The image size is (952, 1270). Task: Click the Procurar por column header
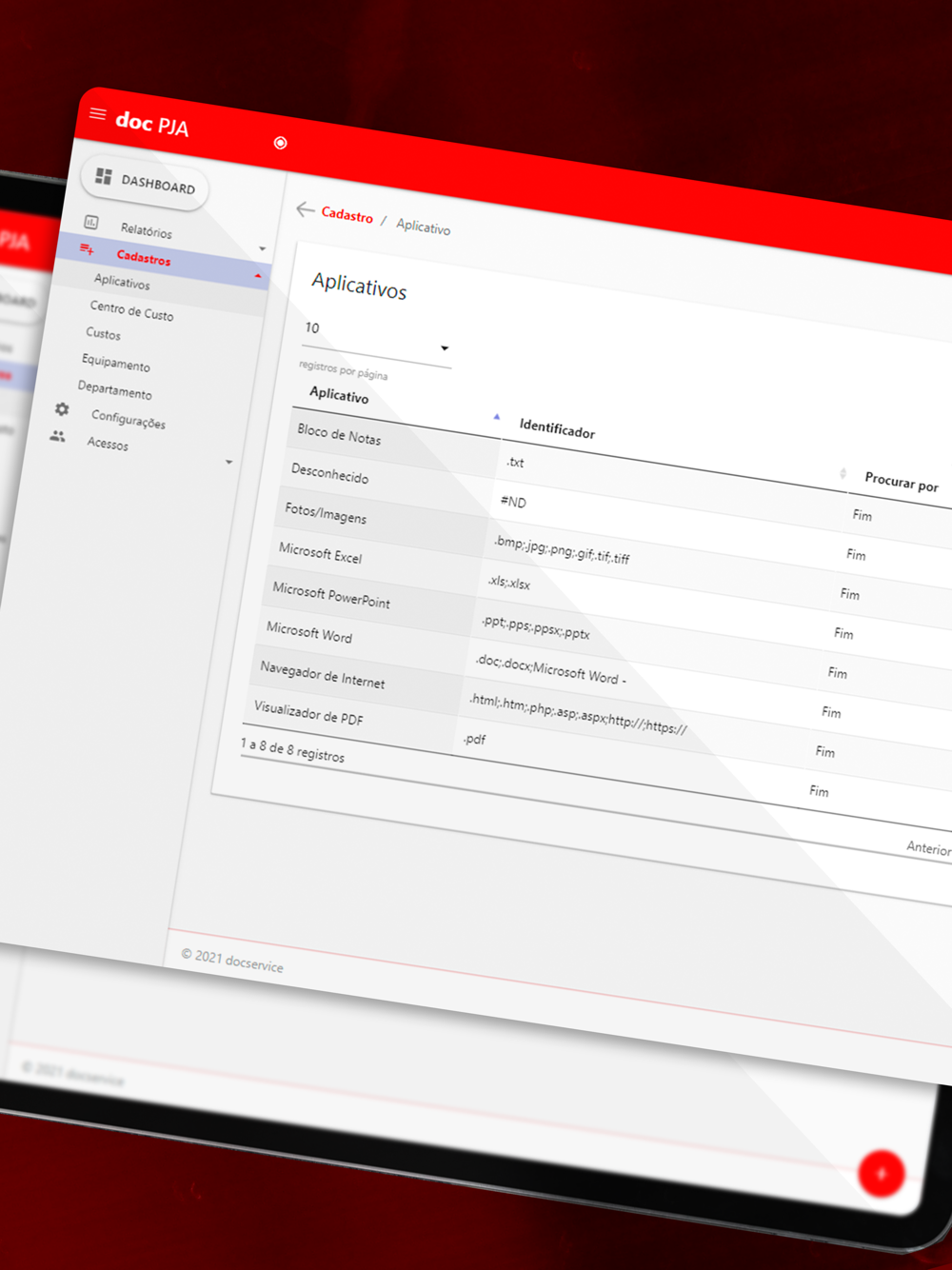click(901, 484)
